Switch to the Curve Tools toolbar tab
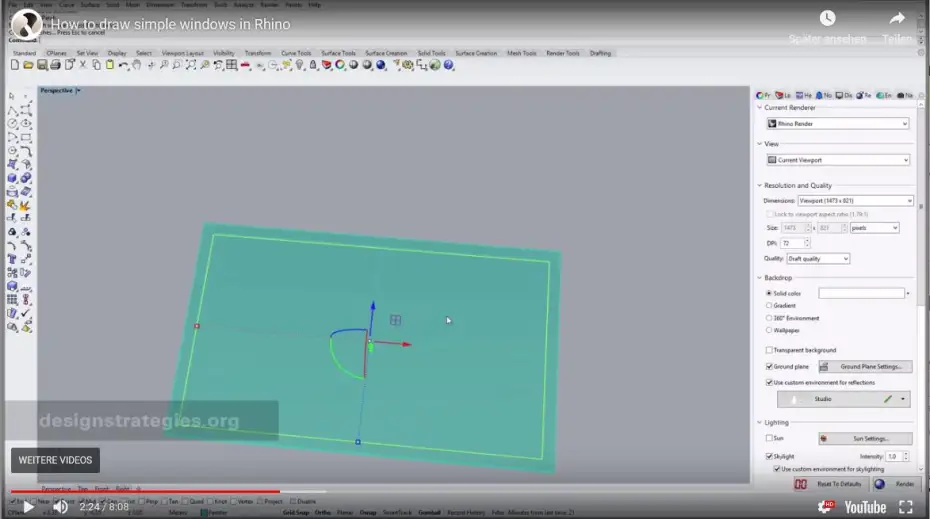Screen dimensions: 930x519 coord(296,53)
